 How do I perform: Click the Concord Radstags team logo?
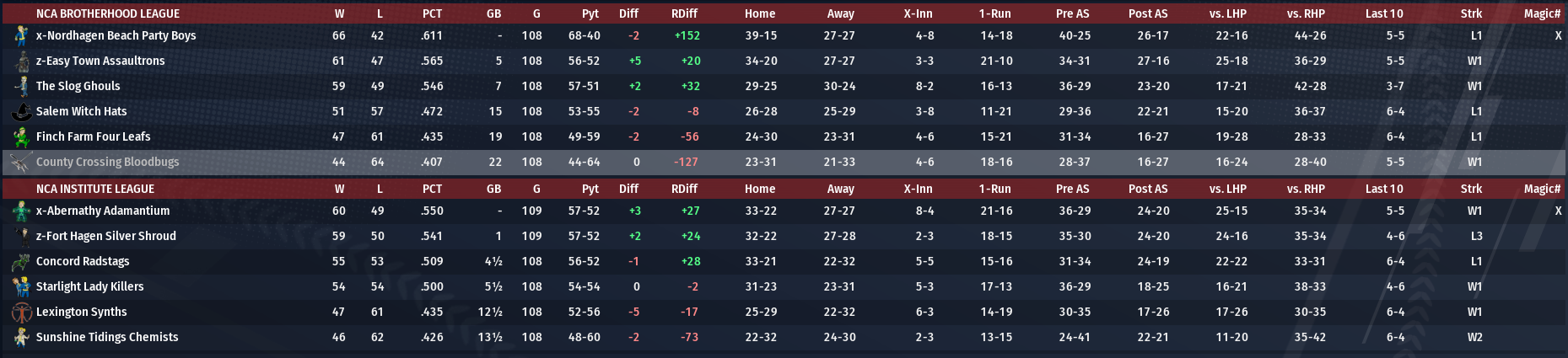[21, 261]
